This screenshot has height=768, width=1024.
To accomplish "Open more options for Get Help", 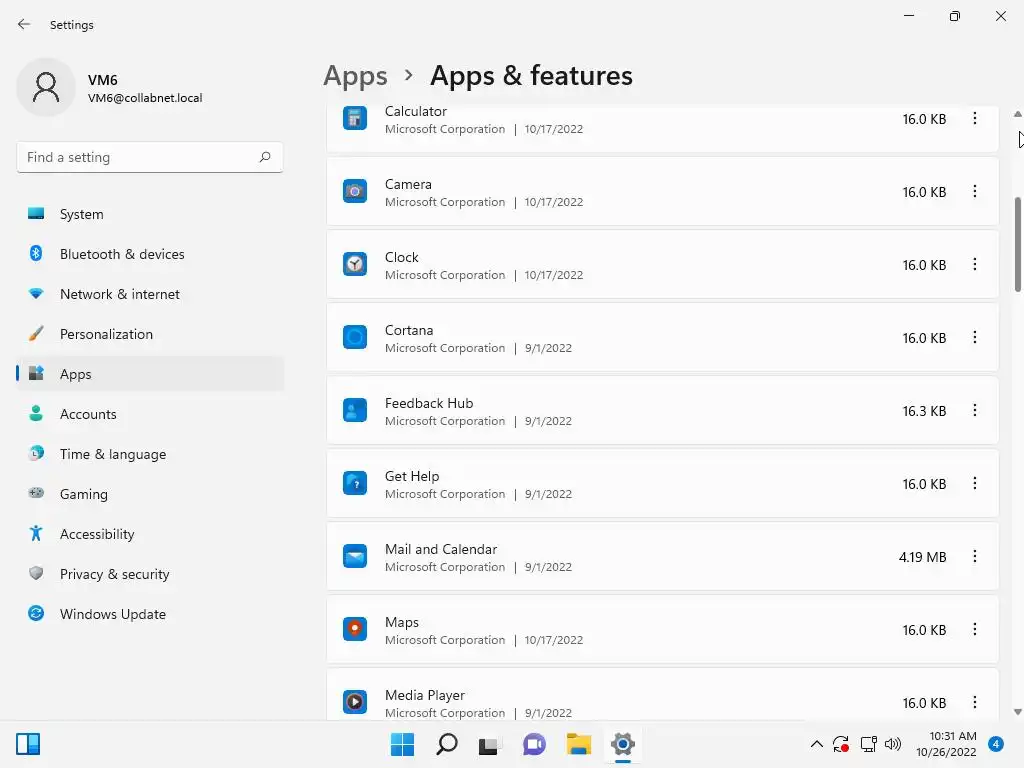I will [975, 484].
